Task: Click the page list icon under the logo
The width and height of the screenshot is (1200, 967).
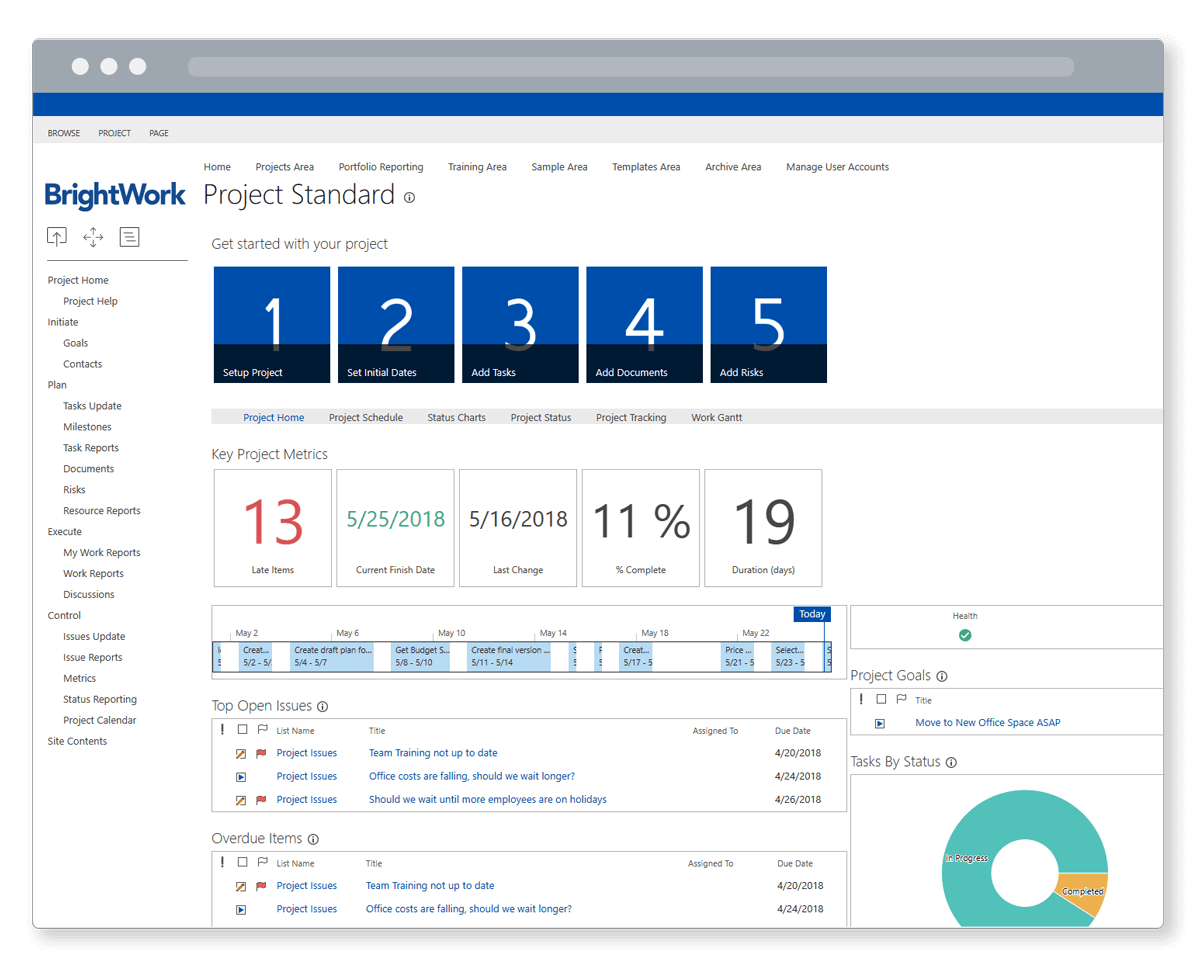Action: [x=129, y=237]
